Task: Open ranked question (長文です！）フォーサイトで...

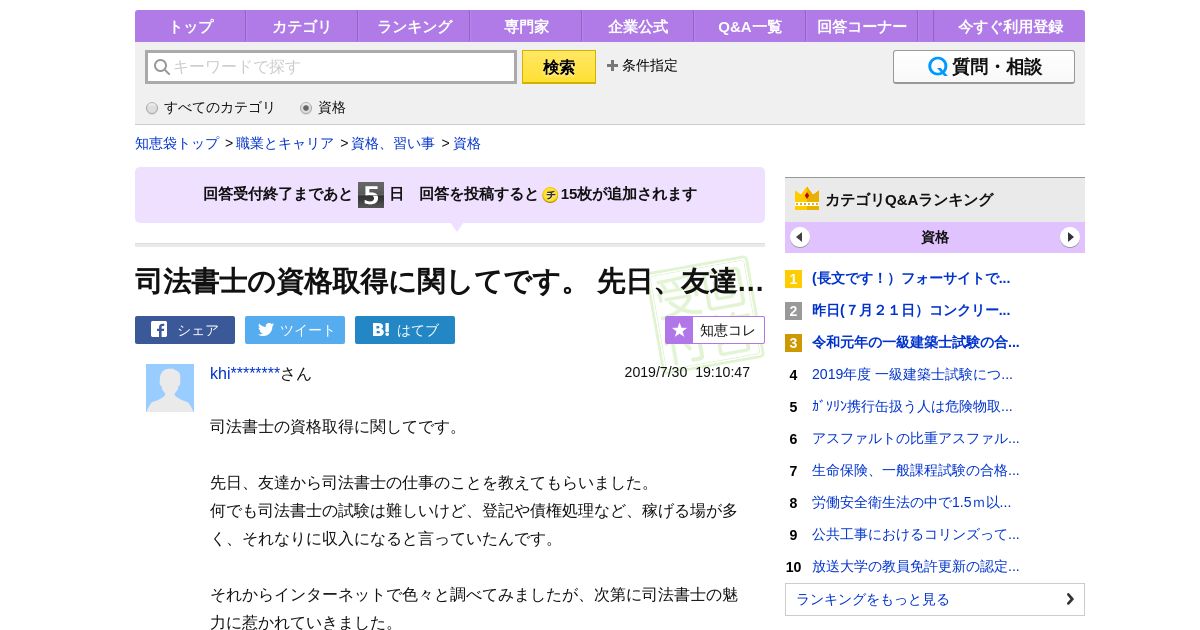Action: point(911,278)
